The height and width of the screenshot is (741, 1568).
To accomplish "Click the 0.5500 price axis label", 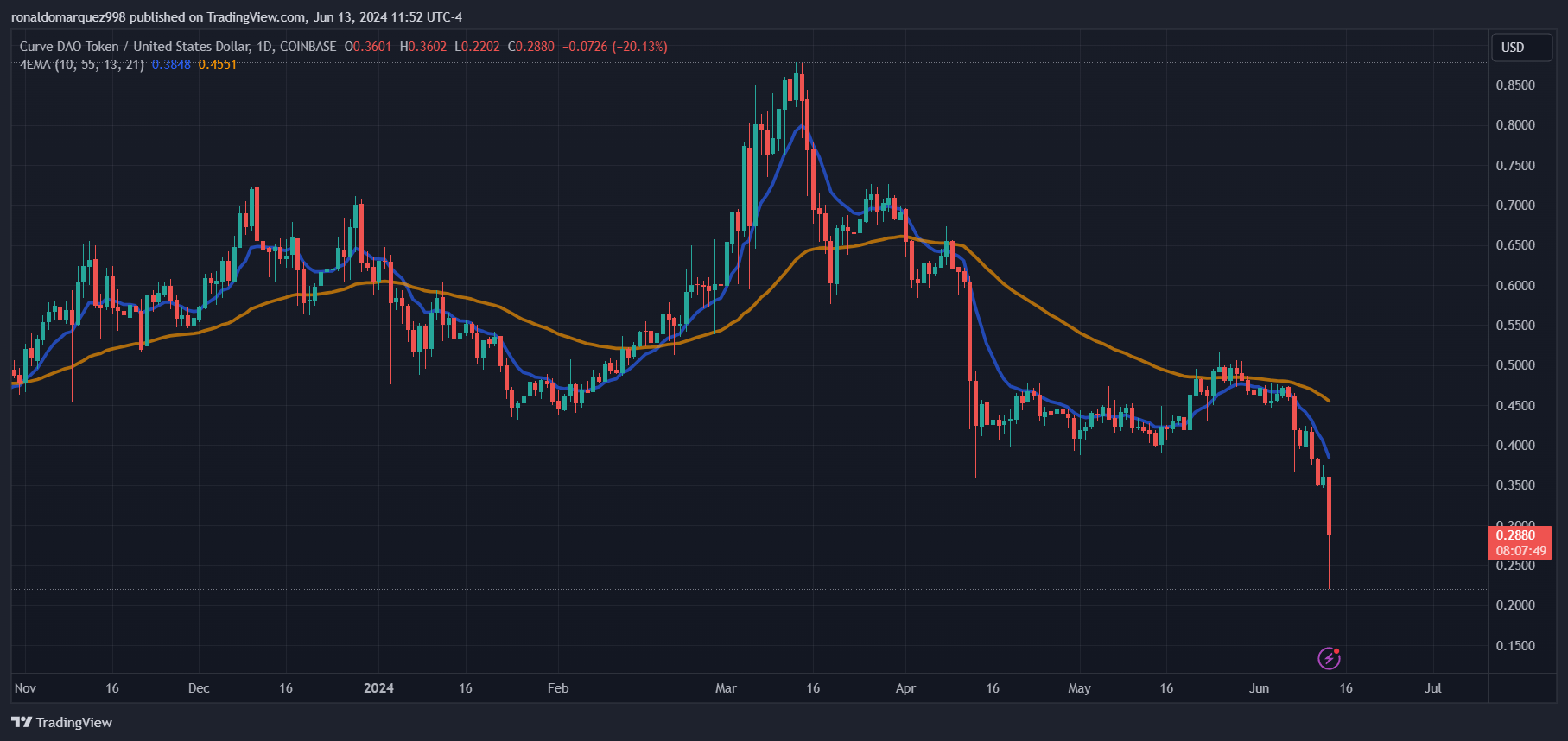I will coord(1515,326).
